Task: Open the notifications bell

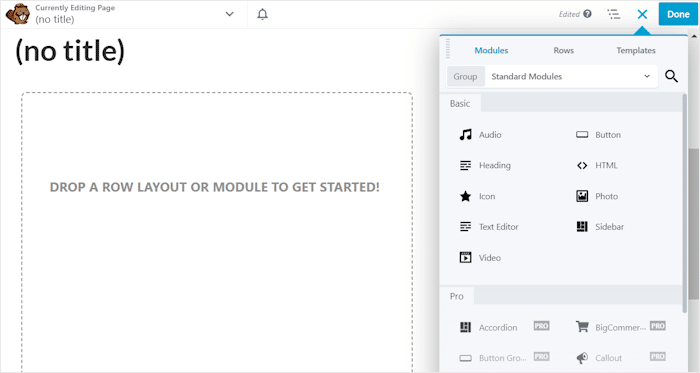Action: point(262,14)
